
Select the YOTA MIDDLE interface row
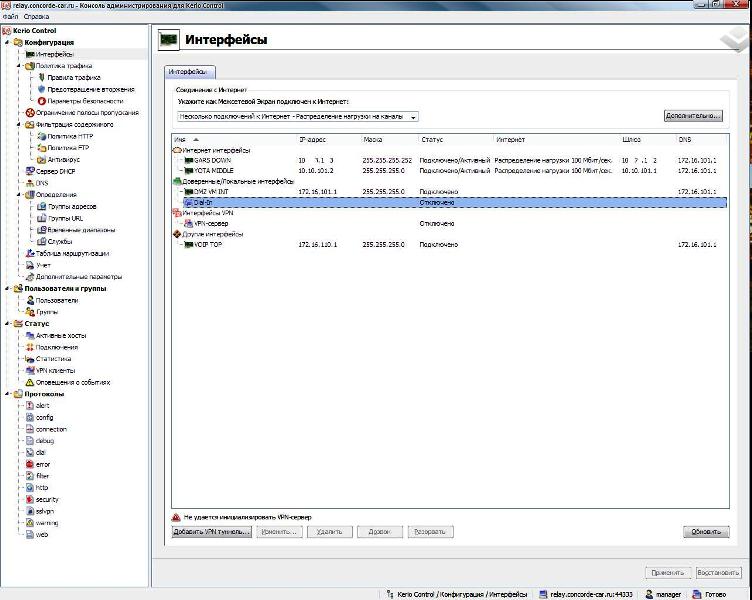point(215,170)
